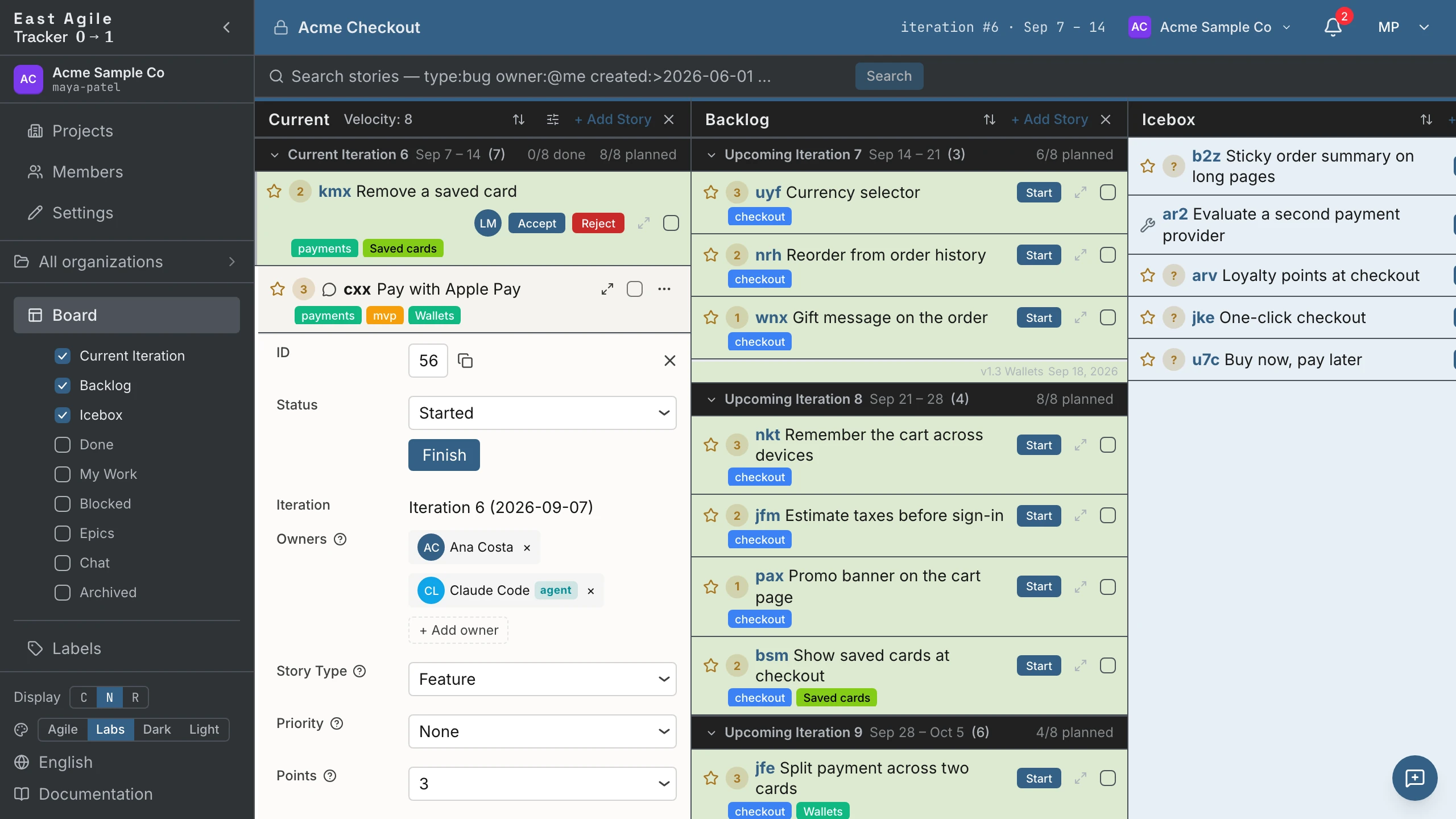Viewport: 1456px width, 819px height.
Task: Open the Labels section
Action: click(76, 648)
